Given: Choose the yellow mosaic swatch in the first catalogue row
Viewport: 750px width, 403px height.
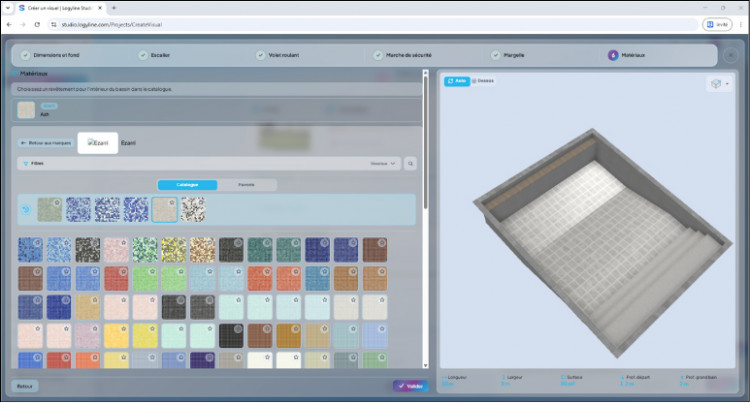Looking at the screenshot, I should point(174,250).
